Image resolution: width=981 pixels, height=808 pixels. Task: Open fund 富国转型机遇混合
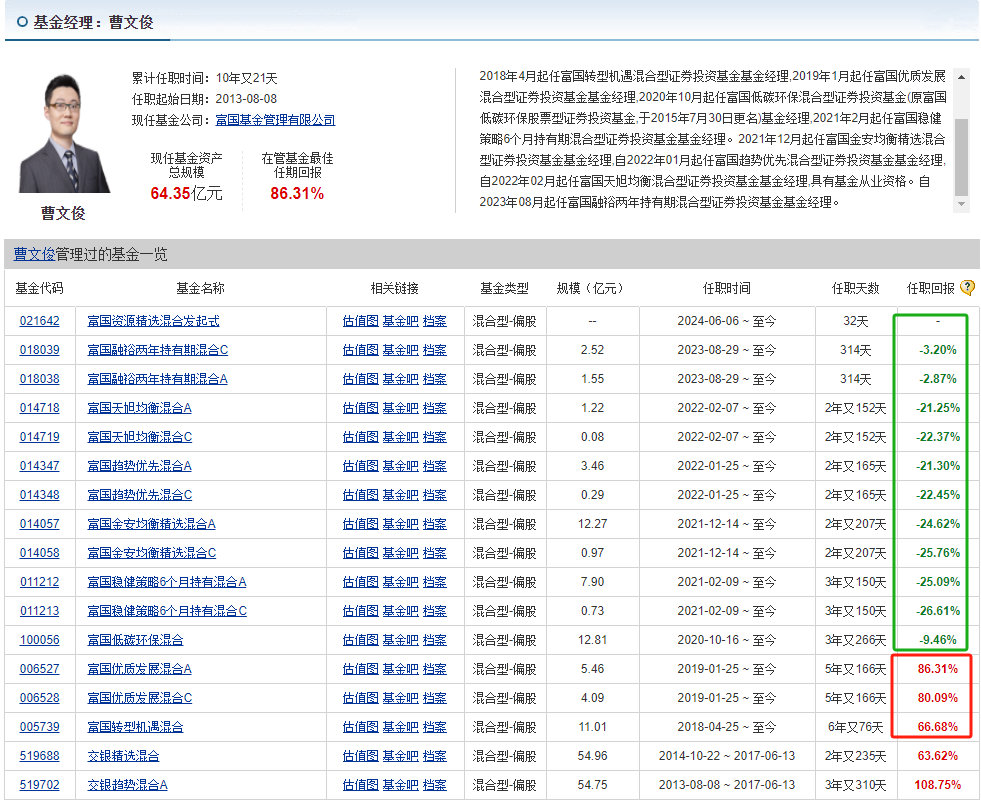(135, 727)
